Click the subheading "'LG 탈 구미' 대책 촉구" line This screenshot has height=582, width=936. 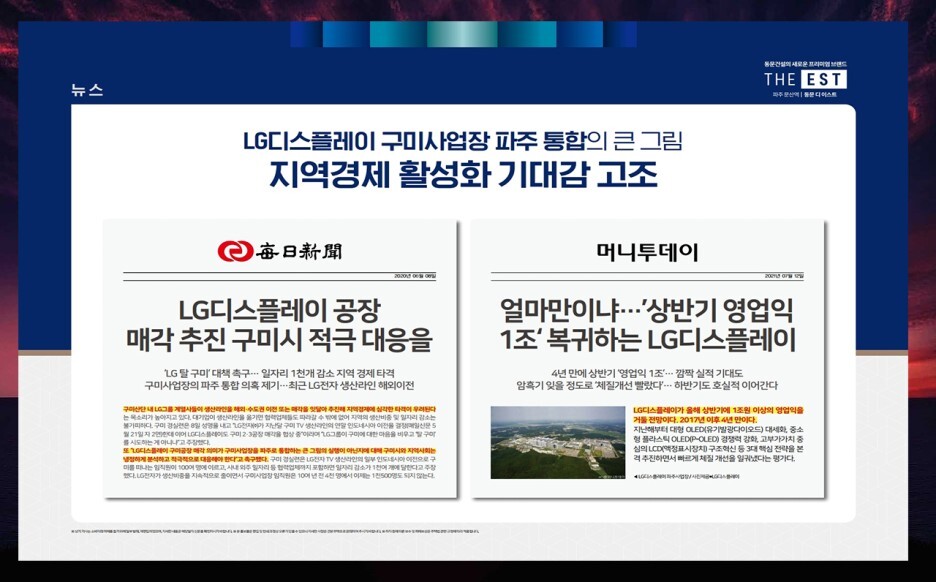pyautogui.click(x=279, y=373)
